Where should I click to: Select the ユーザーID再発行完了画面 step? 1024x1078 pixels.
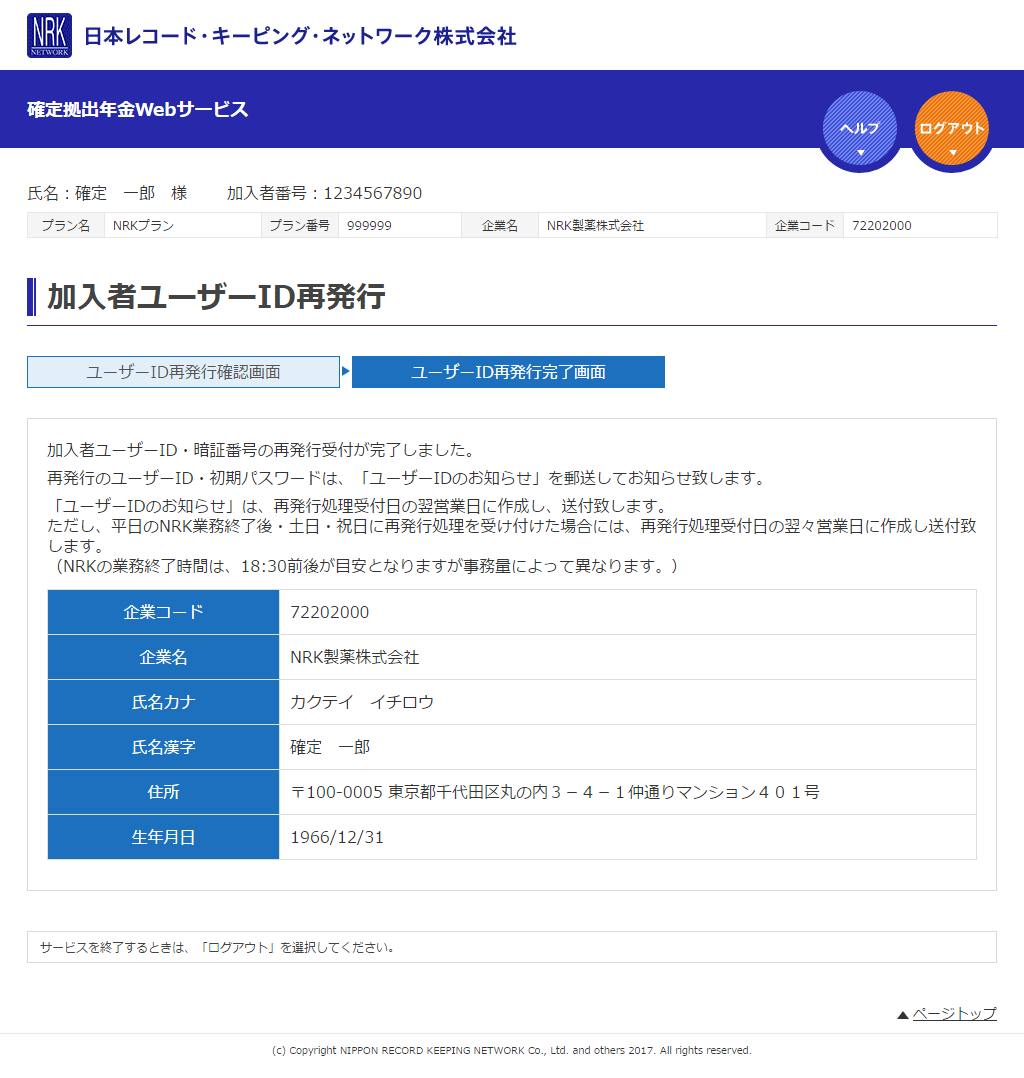[x=508, y=372]
